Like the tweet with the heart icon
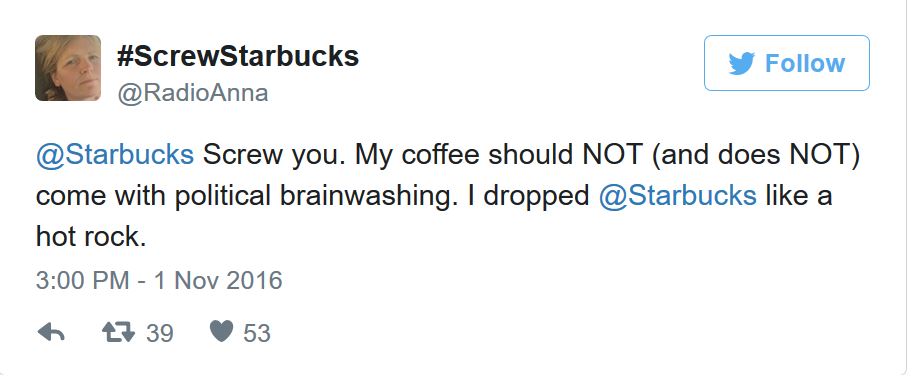This screenshot has height=376, width=913. click(x=221, y=332)
